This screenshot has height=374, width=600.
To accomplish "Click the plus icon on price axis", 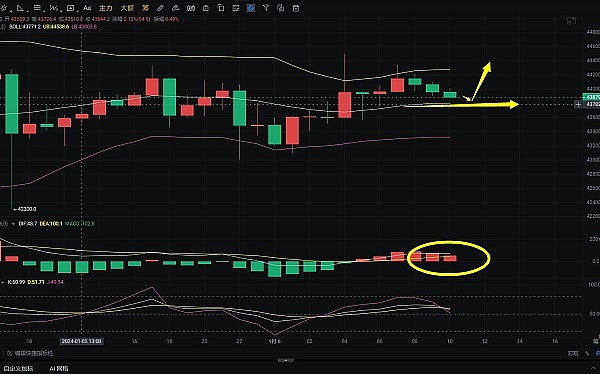I will pos(578,104).
